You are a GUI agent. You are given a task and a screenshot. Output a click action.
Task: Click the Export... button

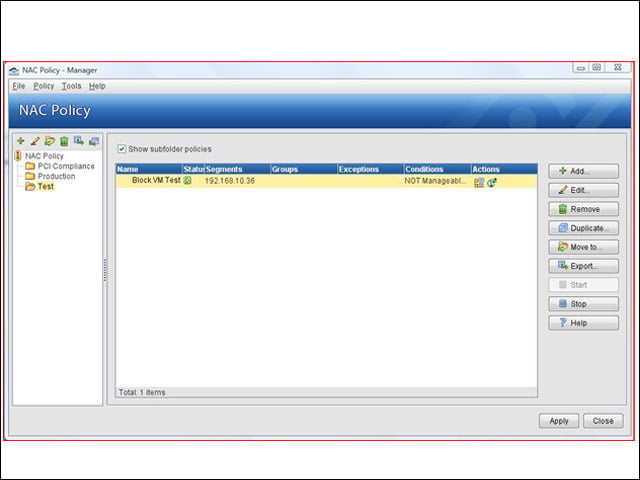coord(583,266)
